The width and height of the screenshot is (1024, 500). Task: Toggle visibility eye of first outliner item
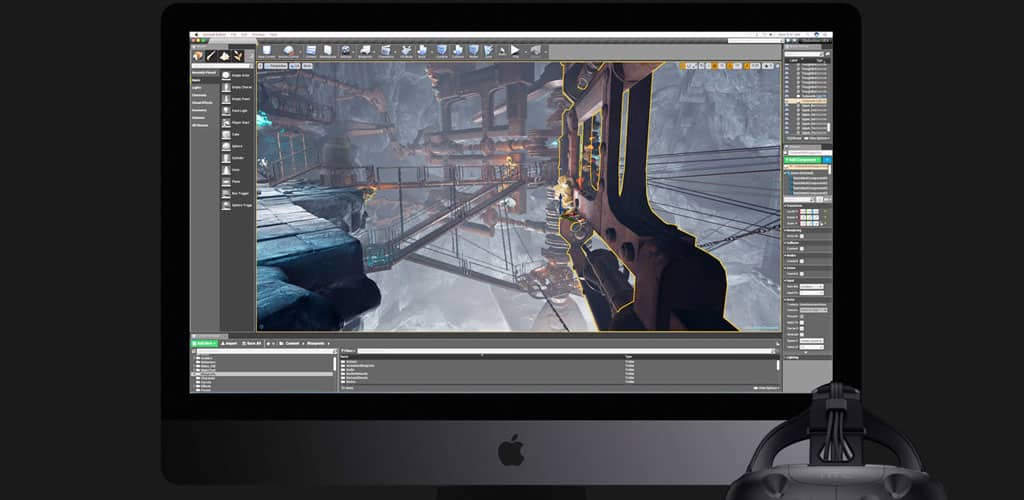(787, 66)
